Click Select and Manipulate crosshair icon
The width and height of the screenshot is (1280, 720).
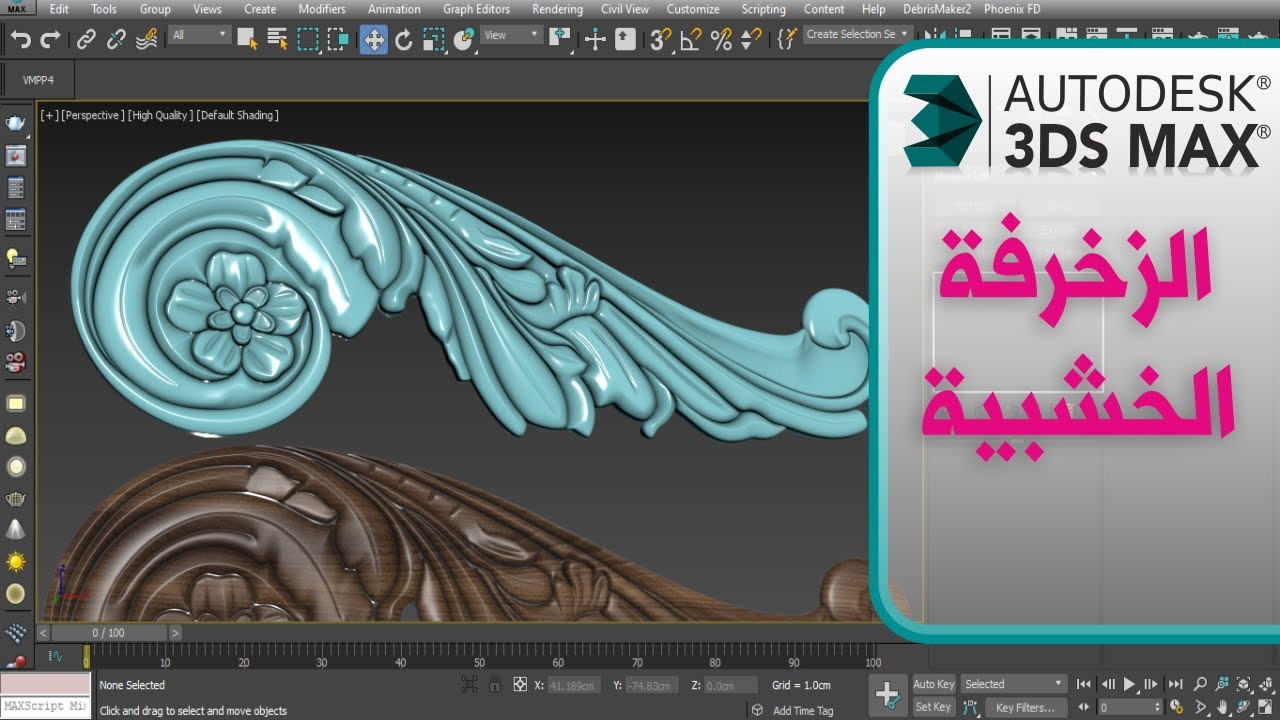[595, 40]
